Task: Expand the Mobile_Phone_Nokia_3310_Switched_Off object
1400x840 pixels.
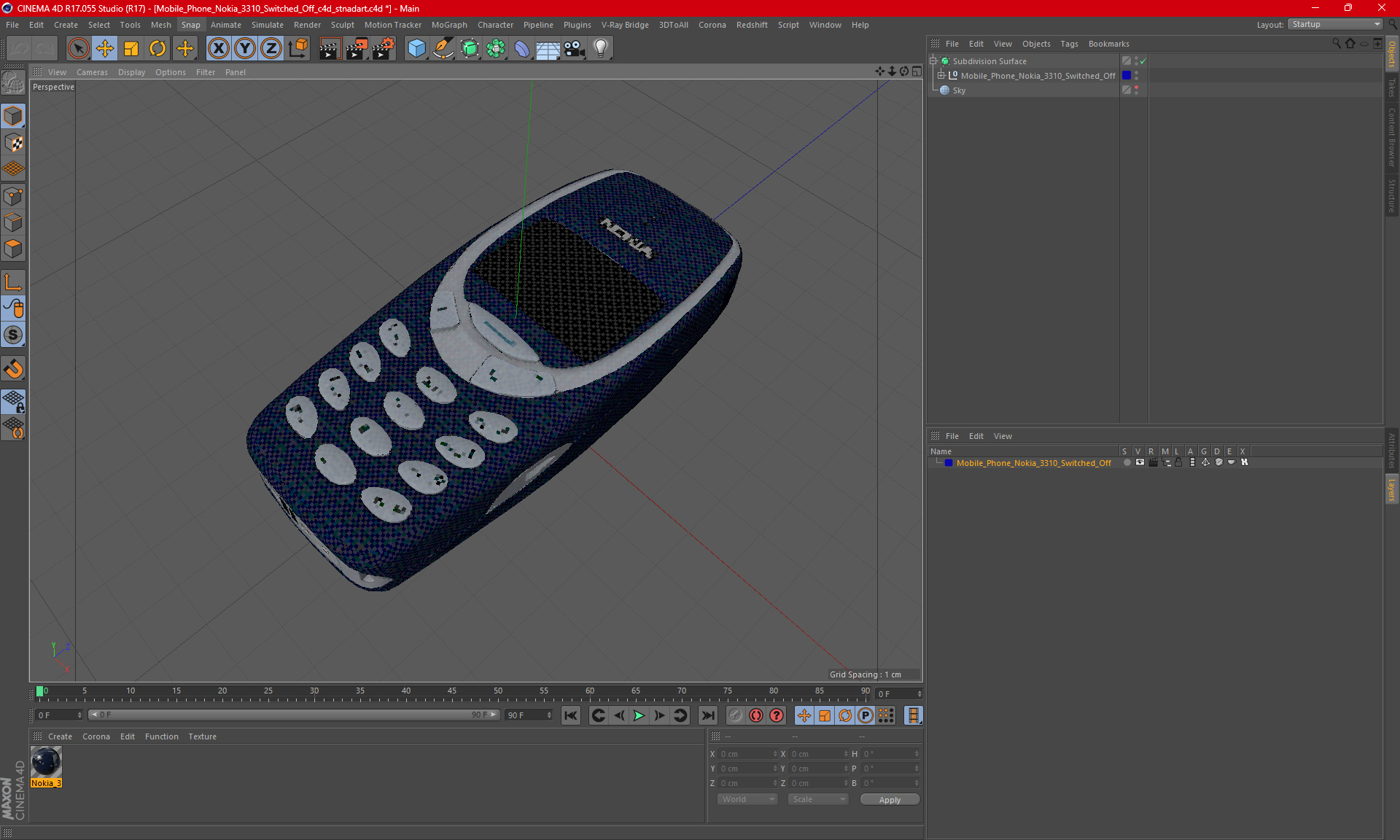Action: pos(941,76)
